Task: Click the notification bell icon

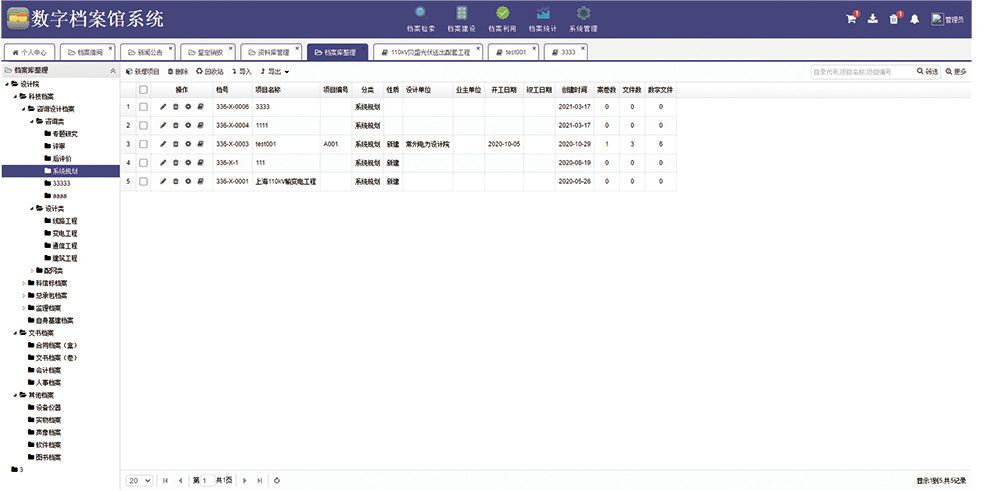Action: (914, 19)
